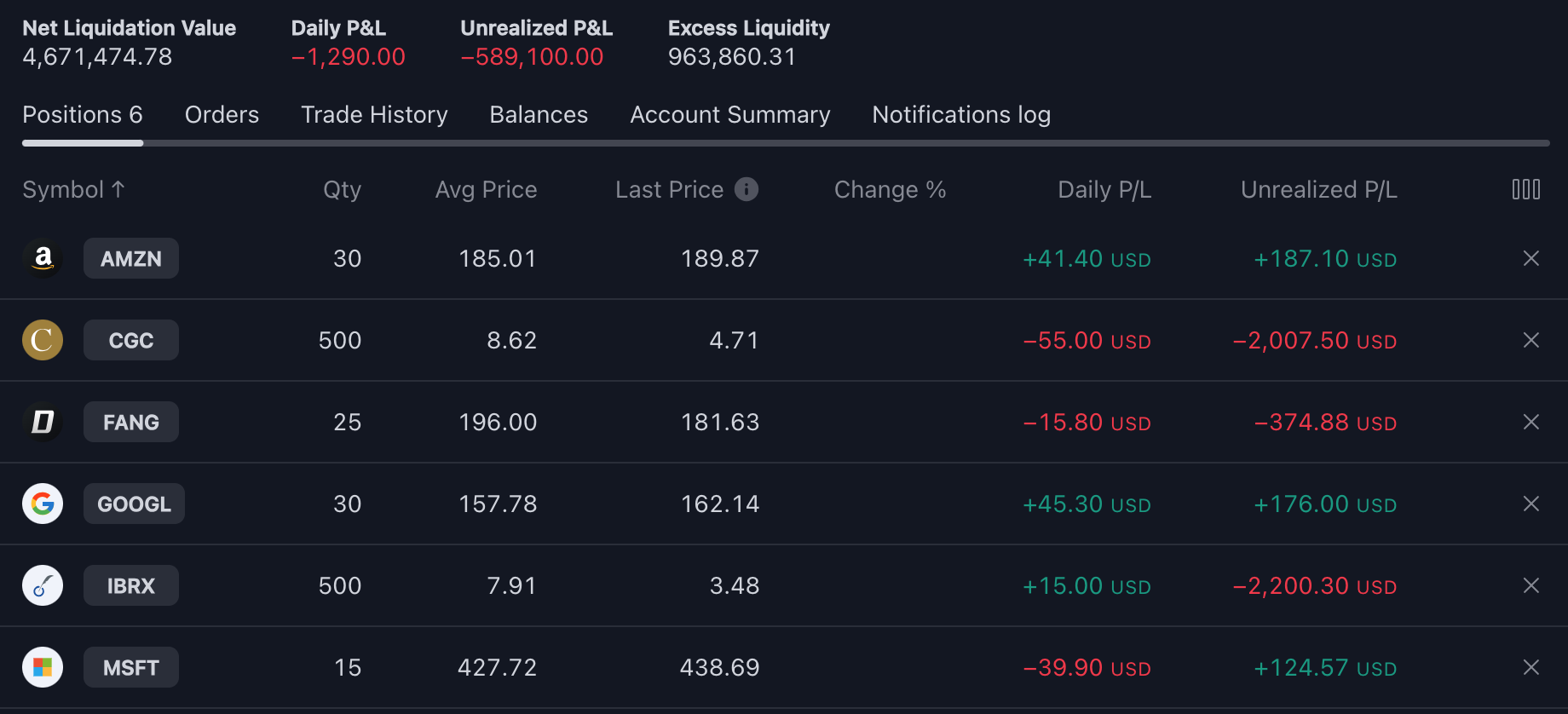Select the GOOGL symbol button
The image size is (1568, 714).
click(134, 504)
